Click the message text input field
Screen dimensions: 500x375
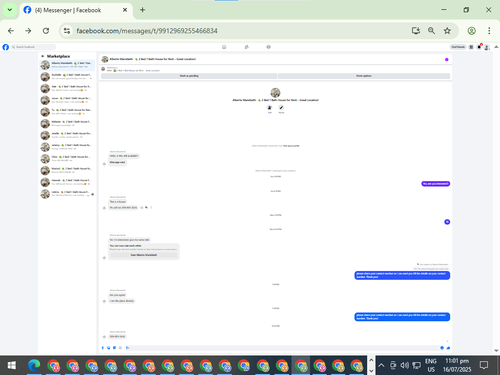coord(283,348)
